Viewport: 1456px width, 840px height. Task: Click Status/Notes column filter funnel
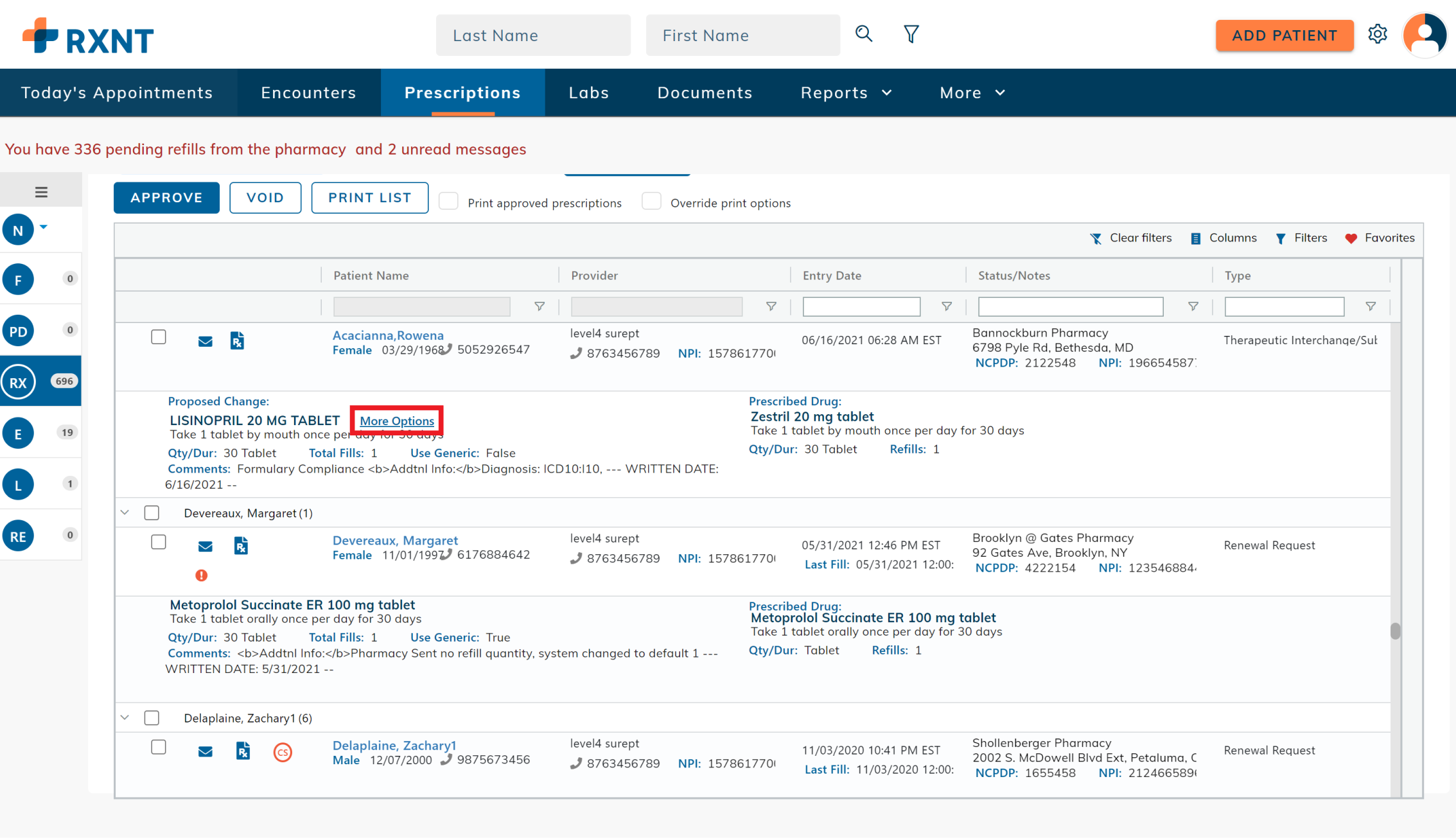1193,306
